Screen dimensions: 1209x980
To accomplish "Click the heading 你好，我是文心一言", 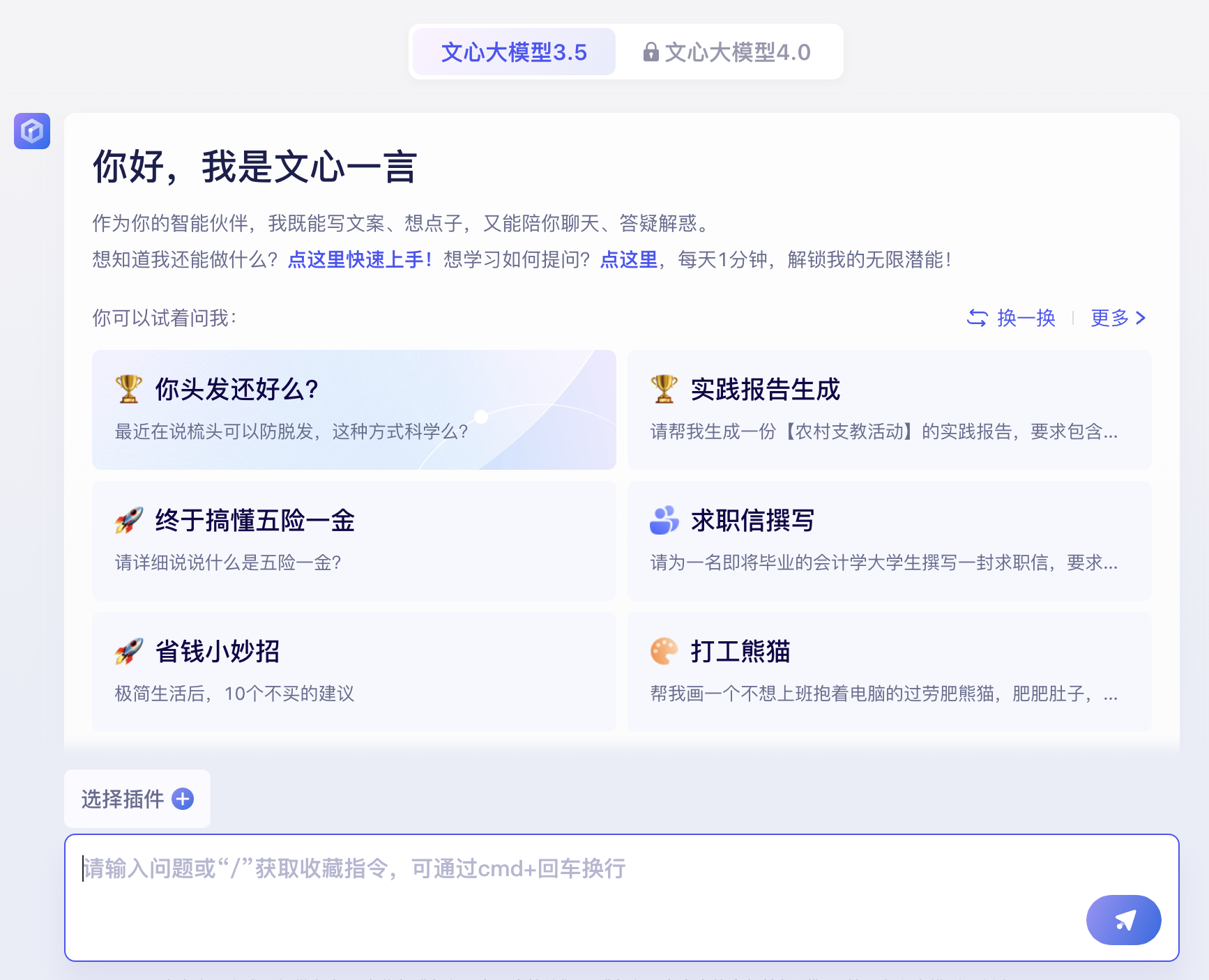I will click(255, 167).
